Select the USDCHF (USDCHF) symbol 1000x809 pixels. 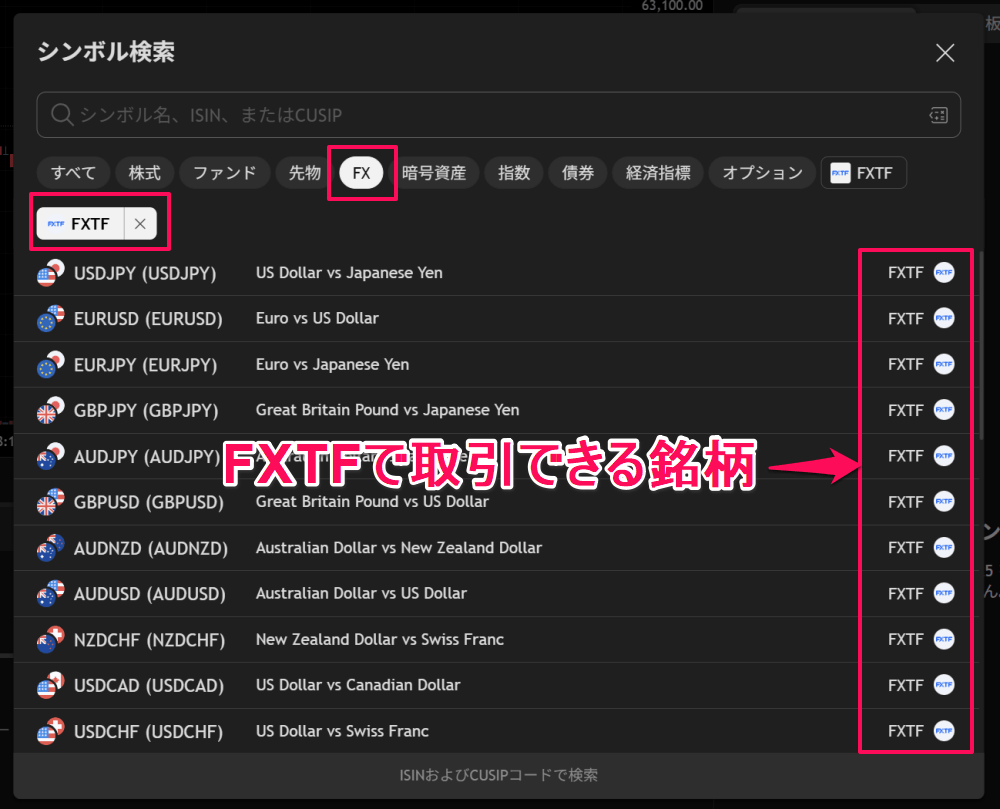pyautogui.click(x=148, y=732)
